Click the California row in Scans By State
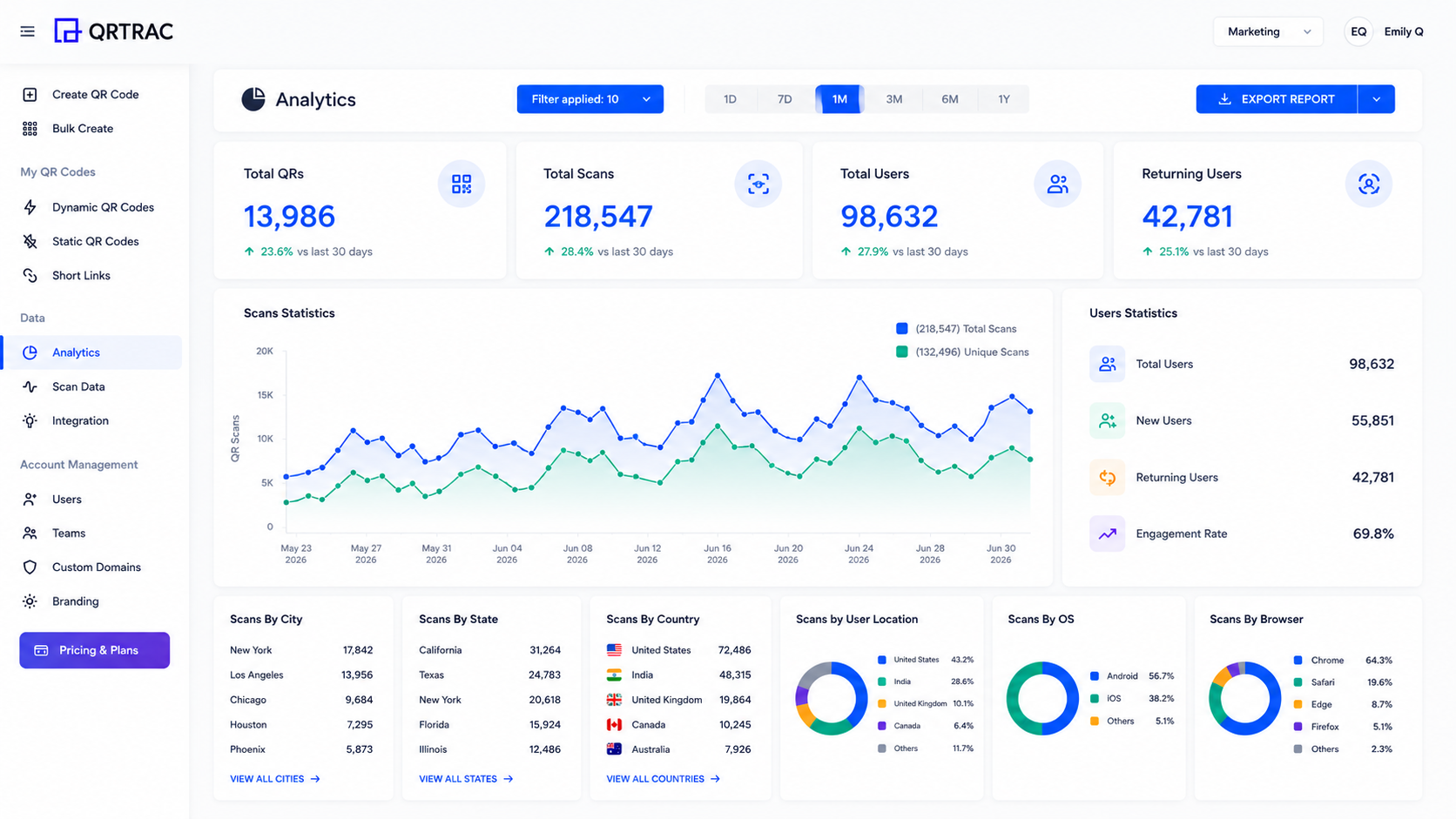This screenshot has height=819, width=1456. point(489,650)
